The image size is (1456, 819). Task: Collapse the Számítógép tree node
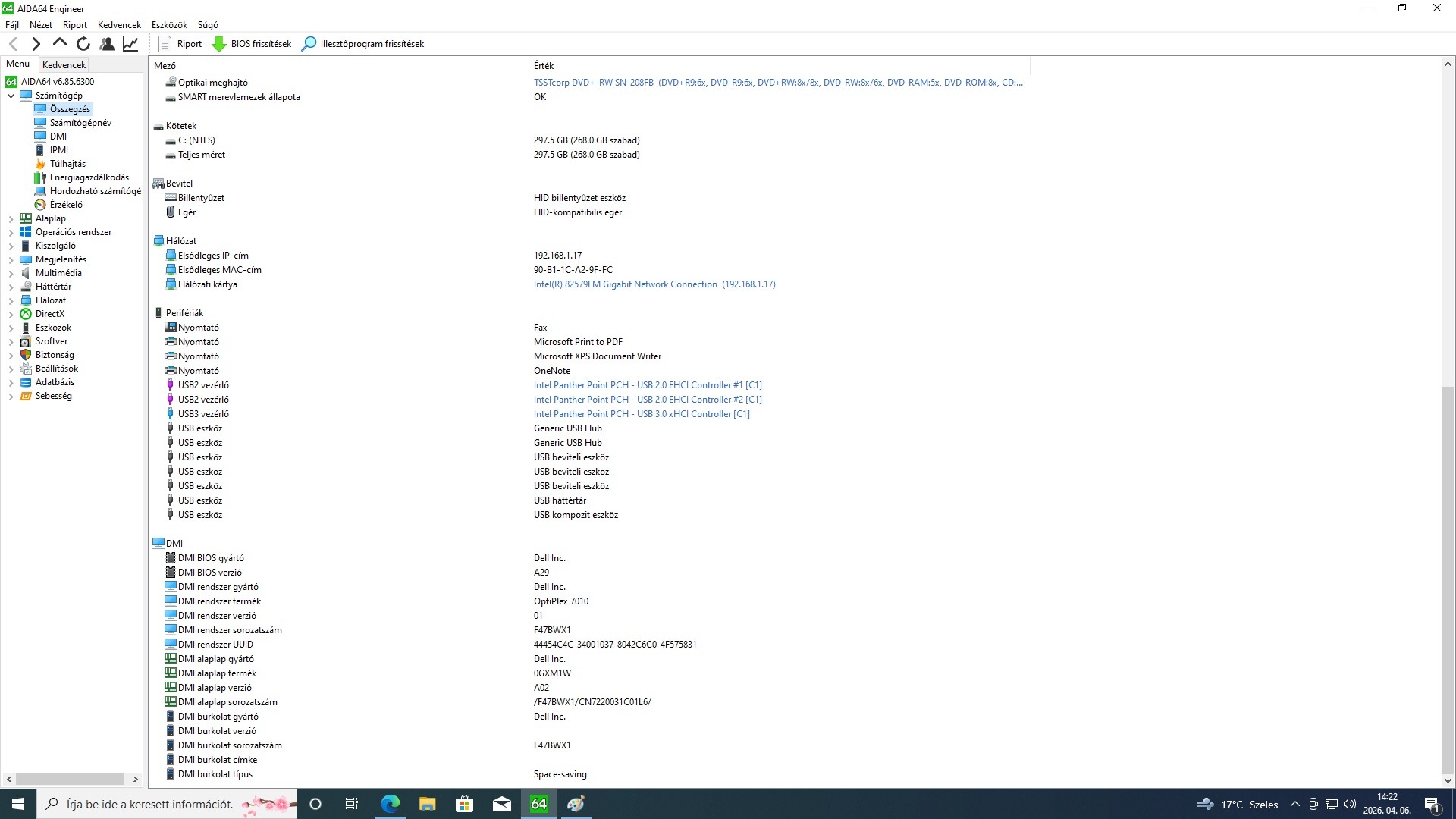point(11,96)
